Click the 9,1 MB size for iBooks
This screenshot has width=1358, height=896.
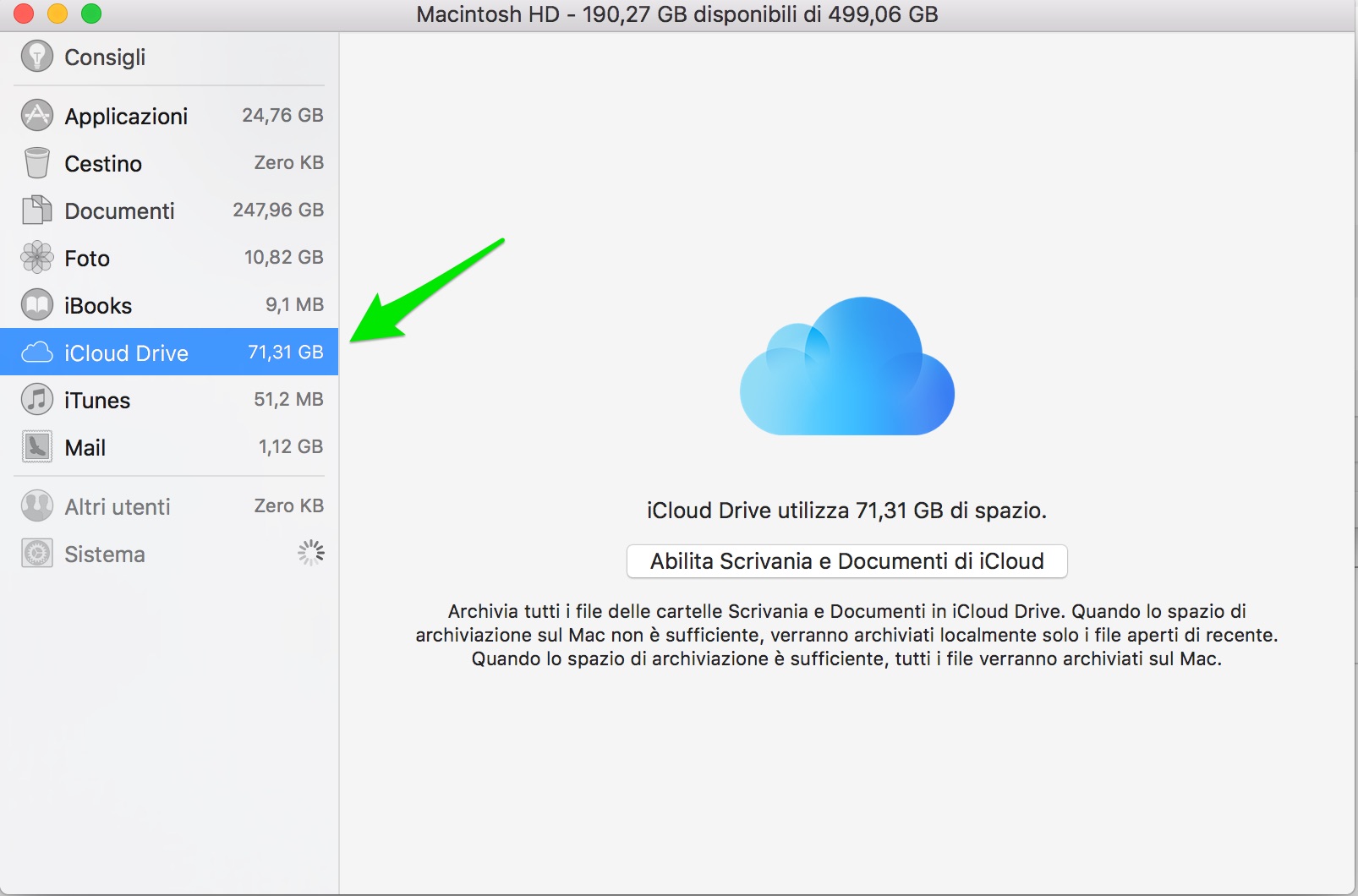(294, 304)
